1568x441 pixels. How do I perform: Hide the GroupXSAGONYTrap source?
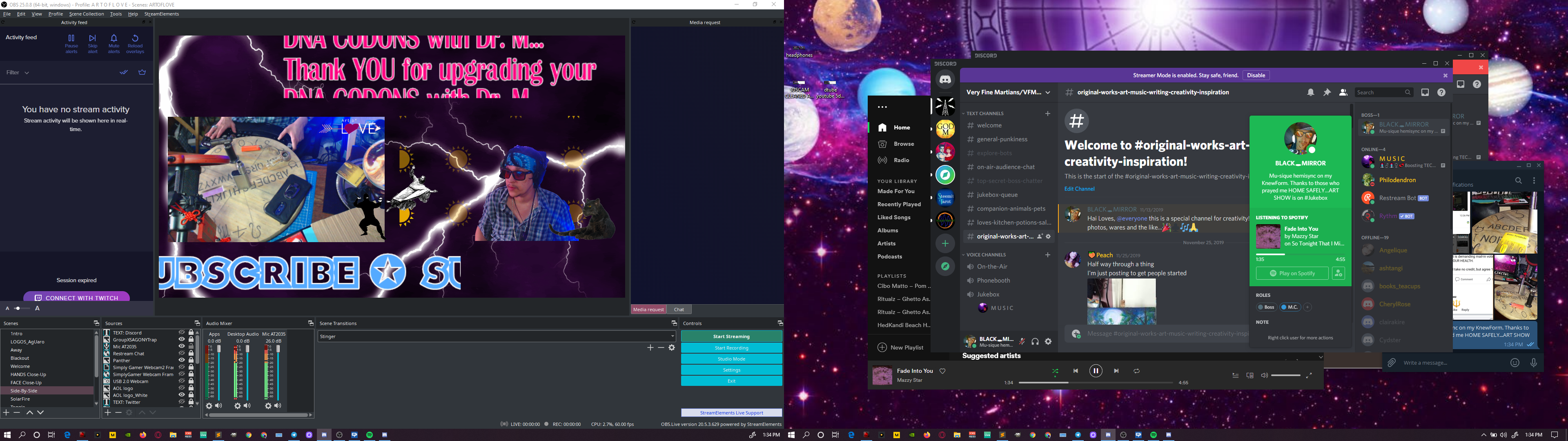click(x=181, y=339)
